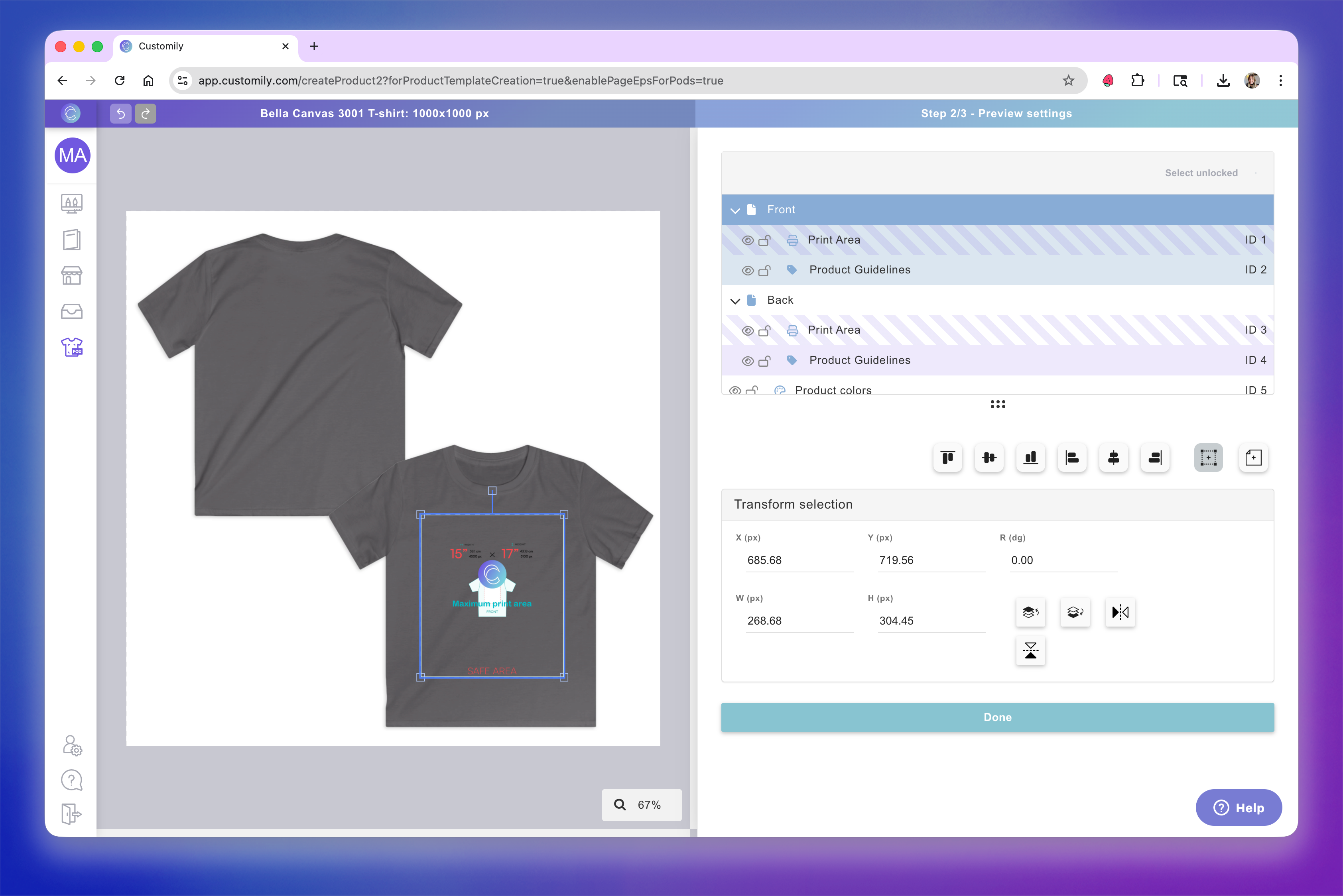Open the store sidebar icon
Viewport: 1343px width, 896px height.
(71, 275)
